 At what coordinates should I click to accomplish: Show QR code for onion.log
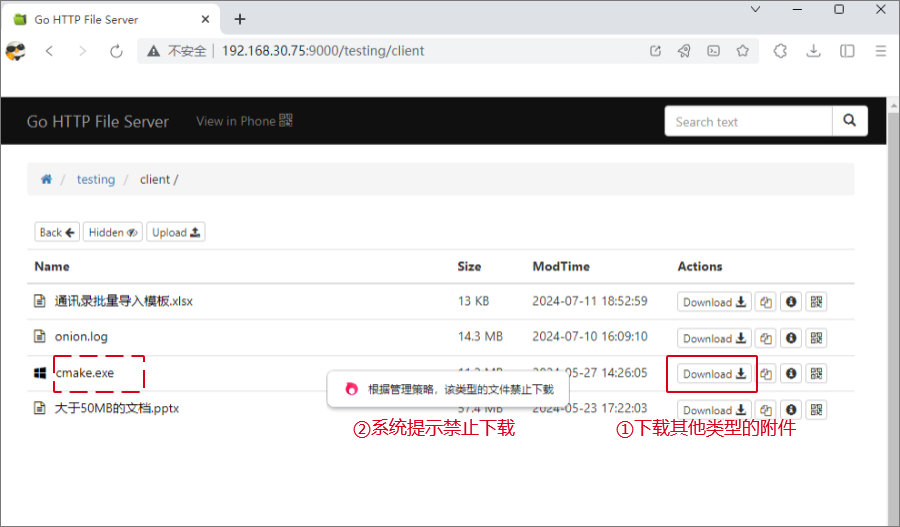816,338
